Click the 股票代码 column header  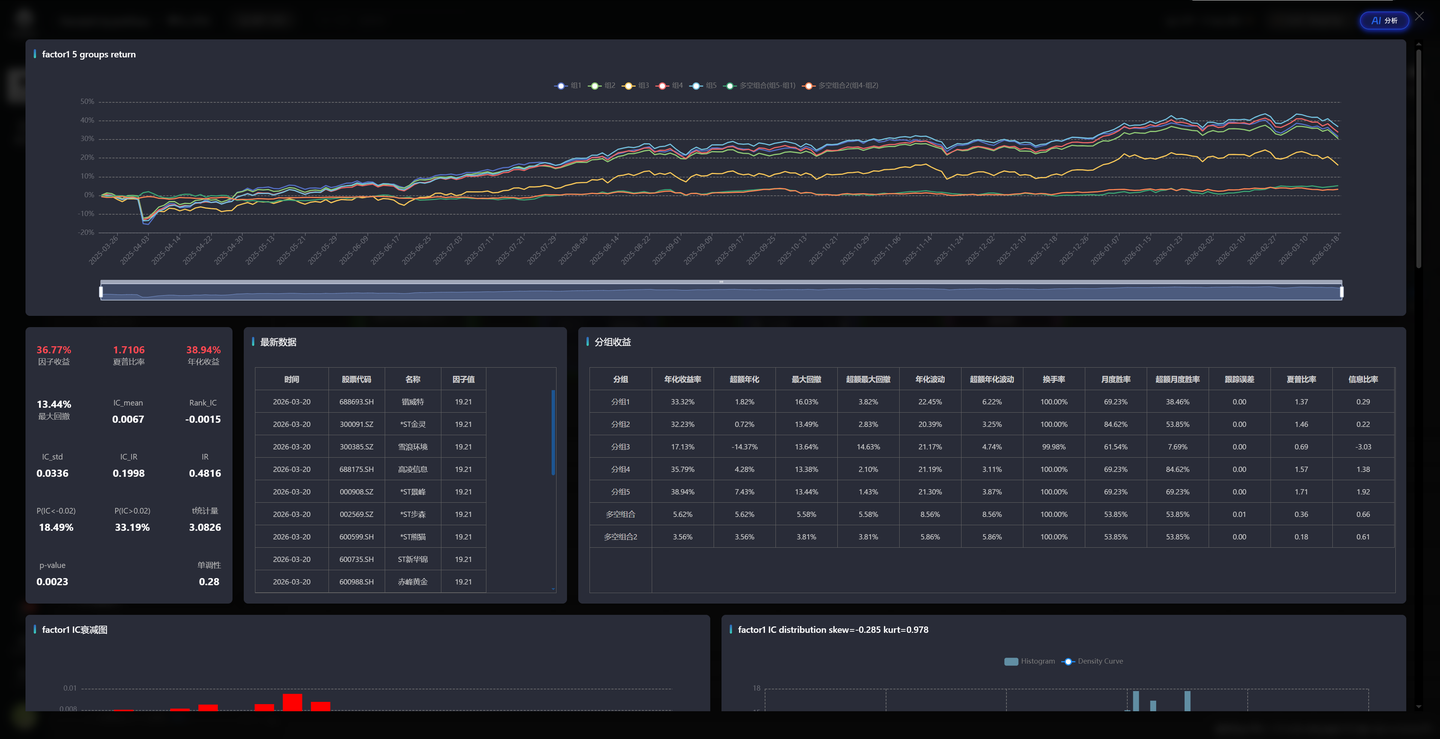tap(356, 380)
